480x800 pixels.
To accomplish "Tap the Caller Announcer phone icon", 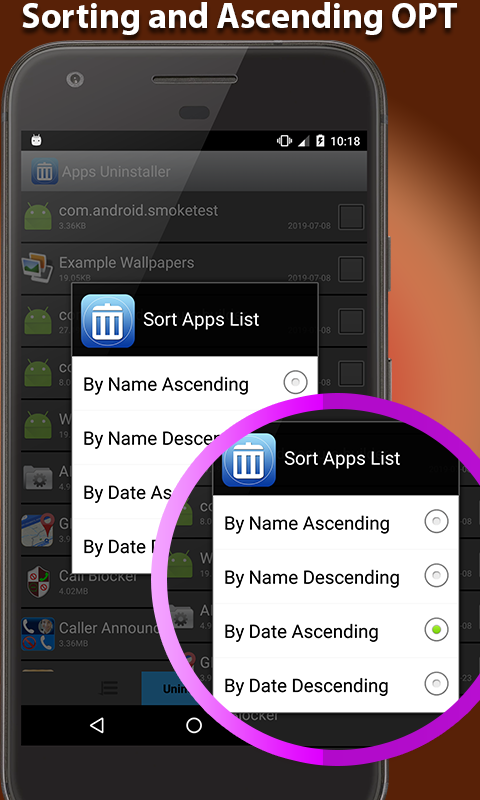I will (38, 634).
